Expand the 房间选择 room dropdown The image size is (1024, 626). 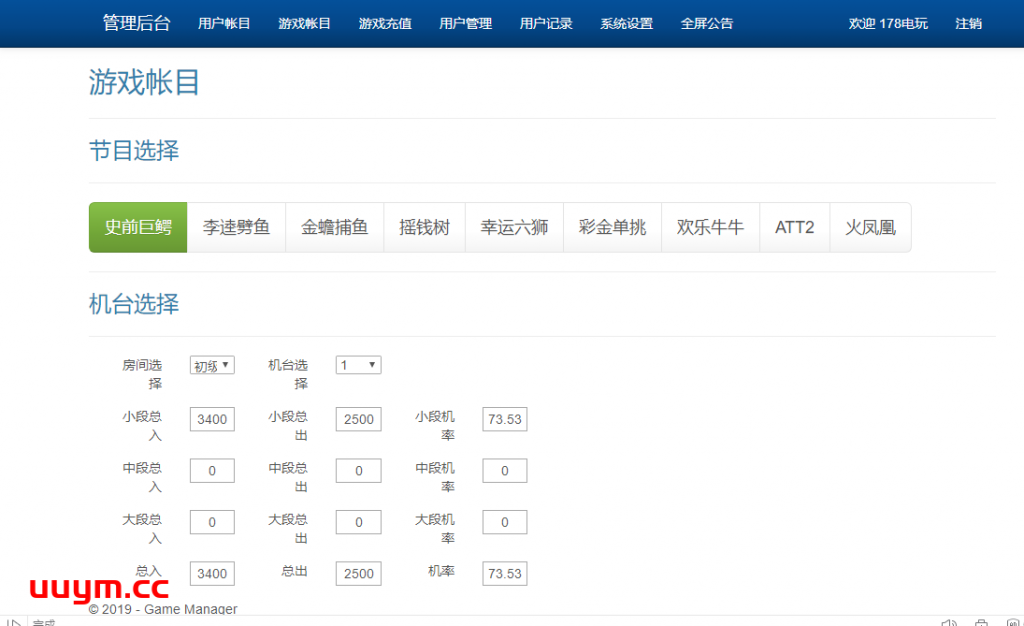[x=212, y=366]
